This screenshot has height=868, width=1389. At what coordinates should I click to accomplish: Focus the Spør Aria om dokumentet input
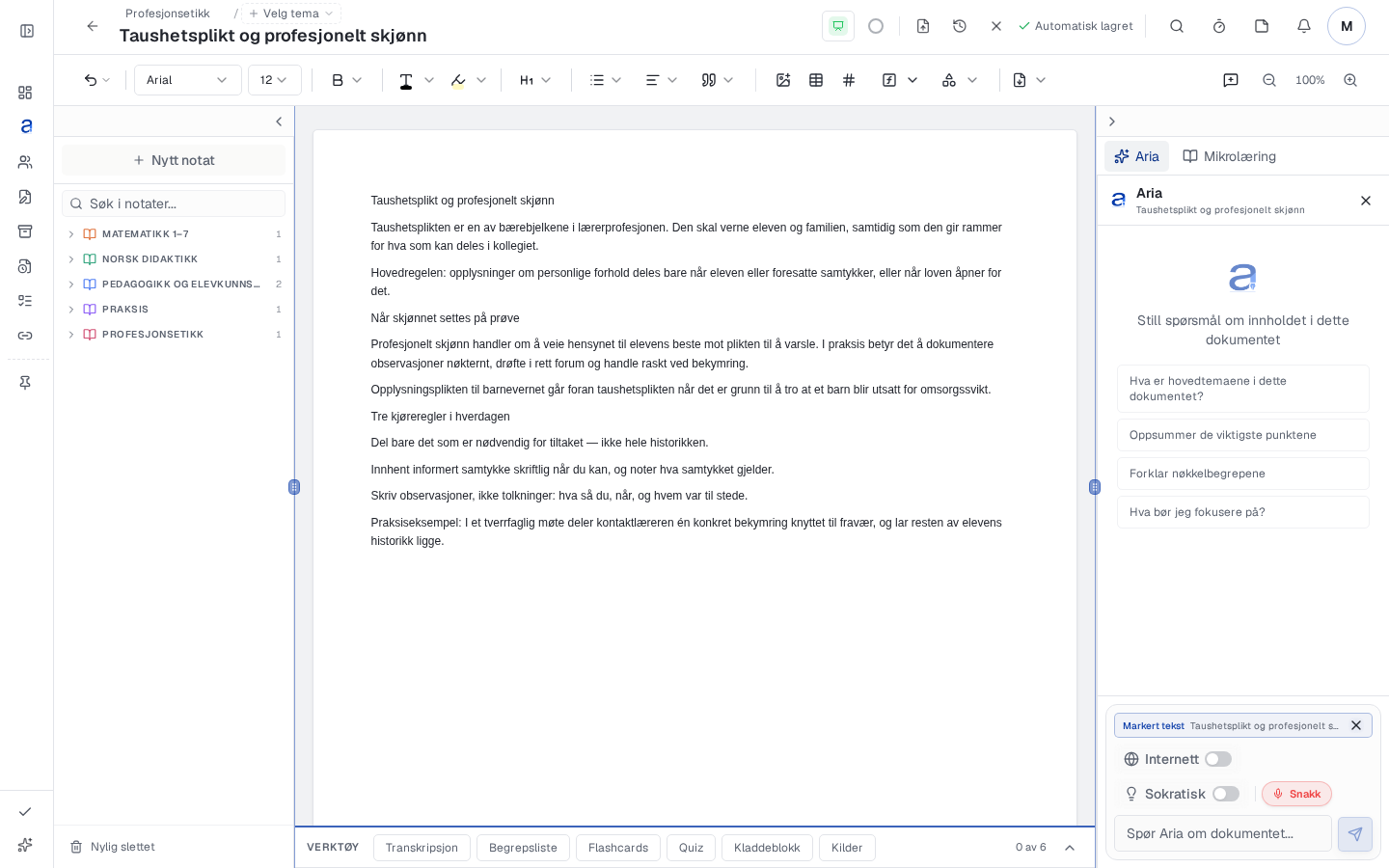tap(1223, 834)
